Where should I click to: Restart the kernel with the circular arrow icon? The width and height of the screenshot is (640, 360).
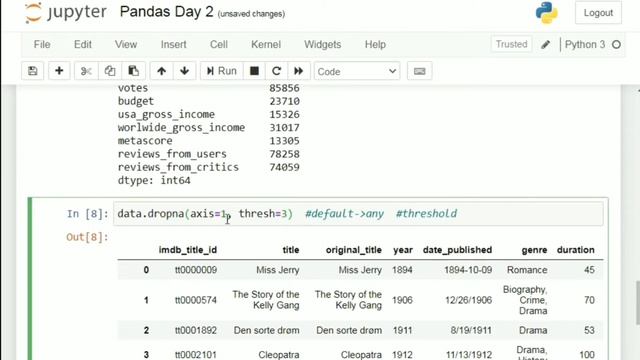(x=276, y=71)
